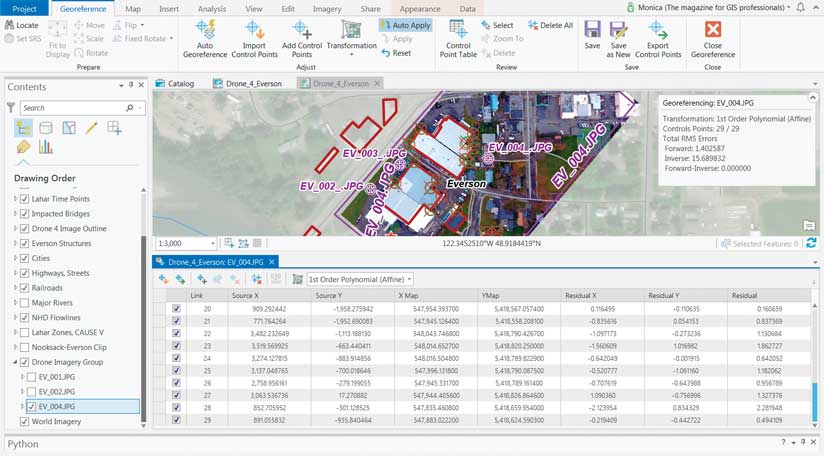
Task: Click the Locate tool
Action: pos(22,25)
